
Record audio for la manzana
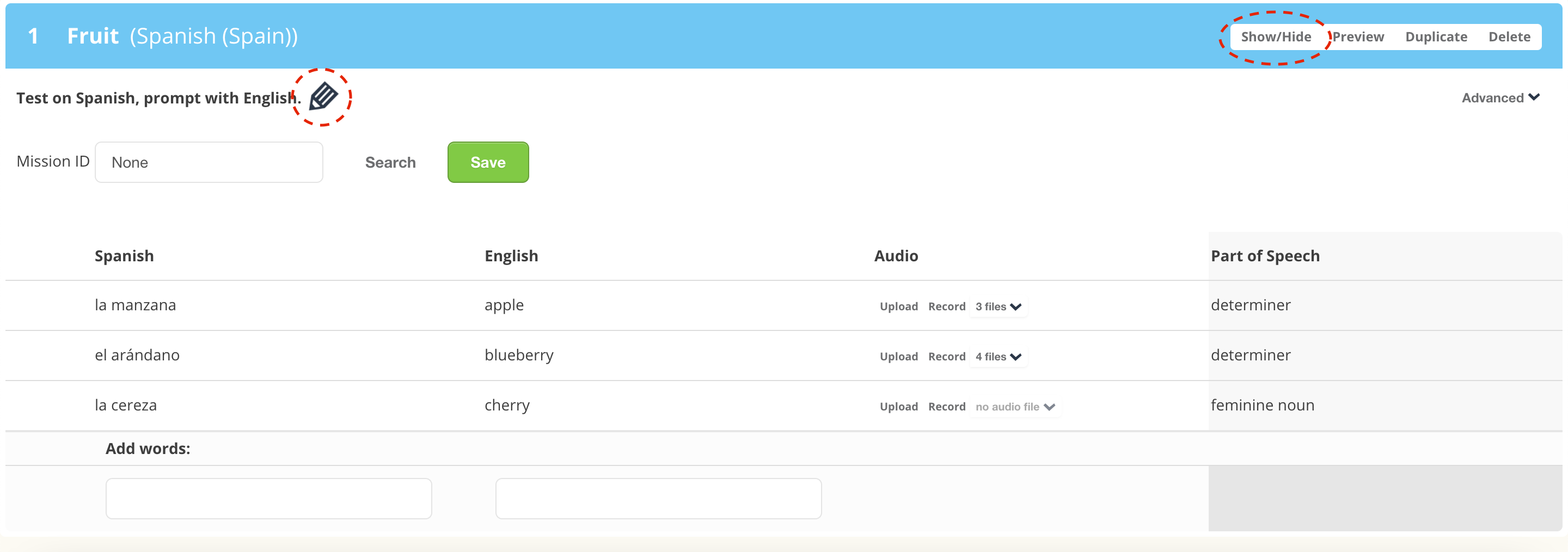(x=946, y=306)
